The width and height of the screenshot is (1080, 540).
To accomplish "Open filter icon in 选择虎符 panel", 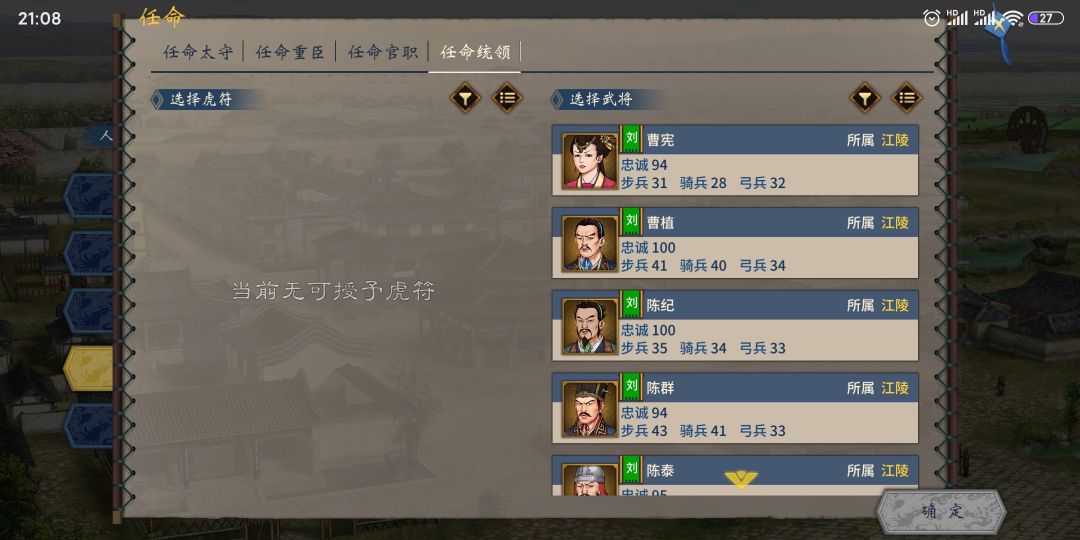I will coord(466,98).
